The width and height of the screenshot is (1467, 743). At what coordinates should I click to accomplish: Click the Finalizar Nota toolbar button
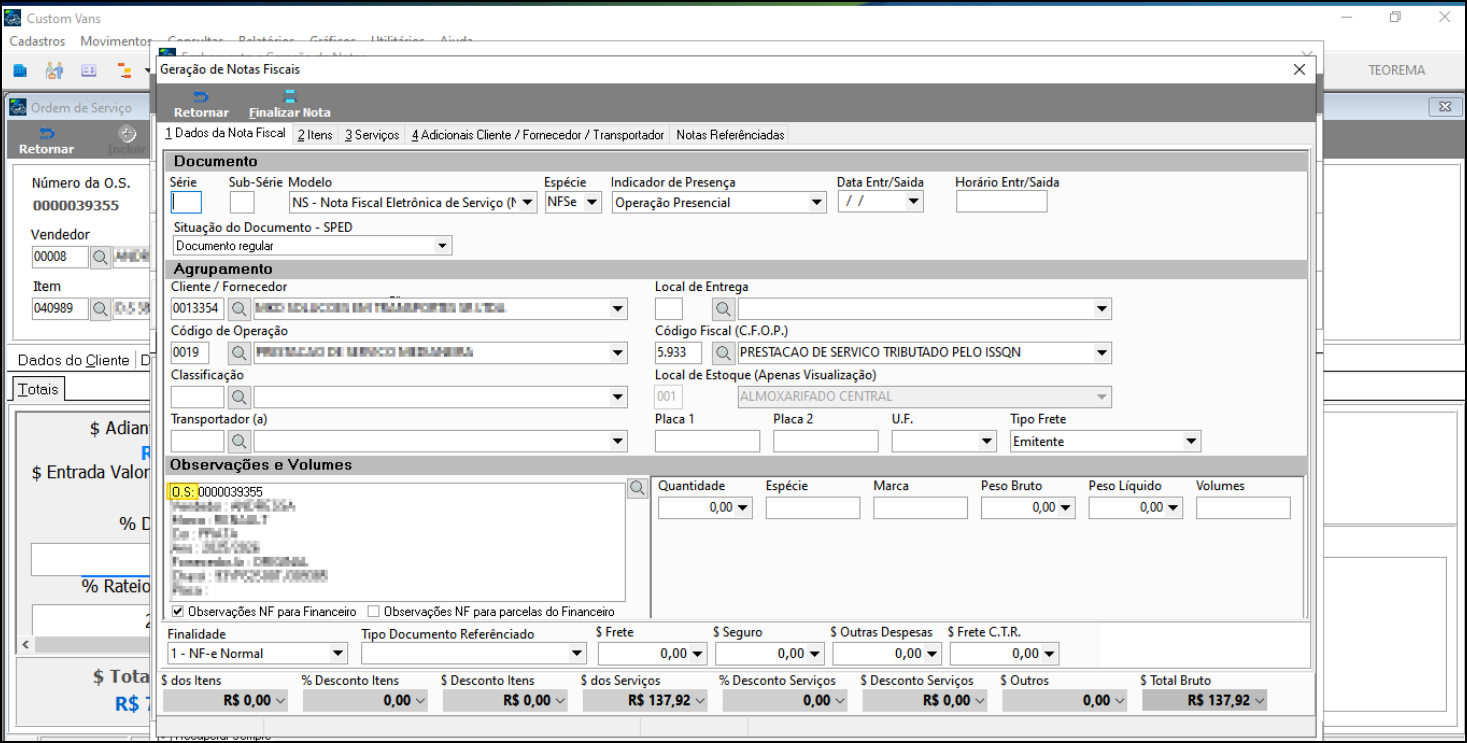point(289,104)
